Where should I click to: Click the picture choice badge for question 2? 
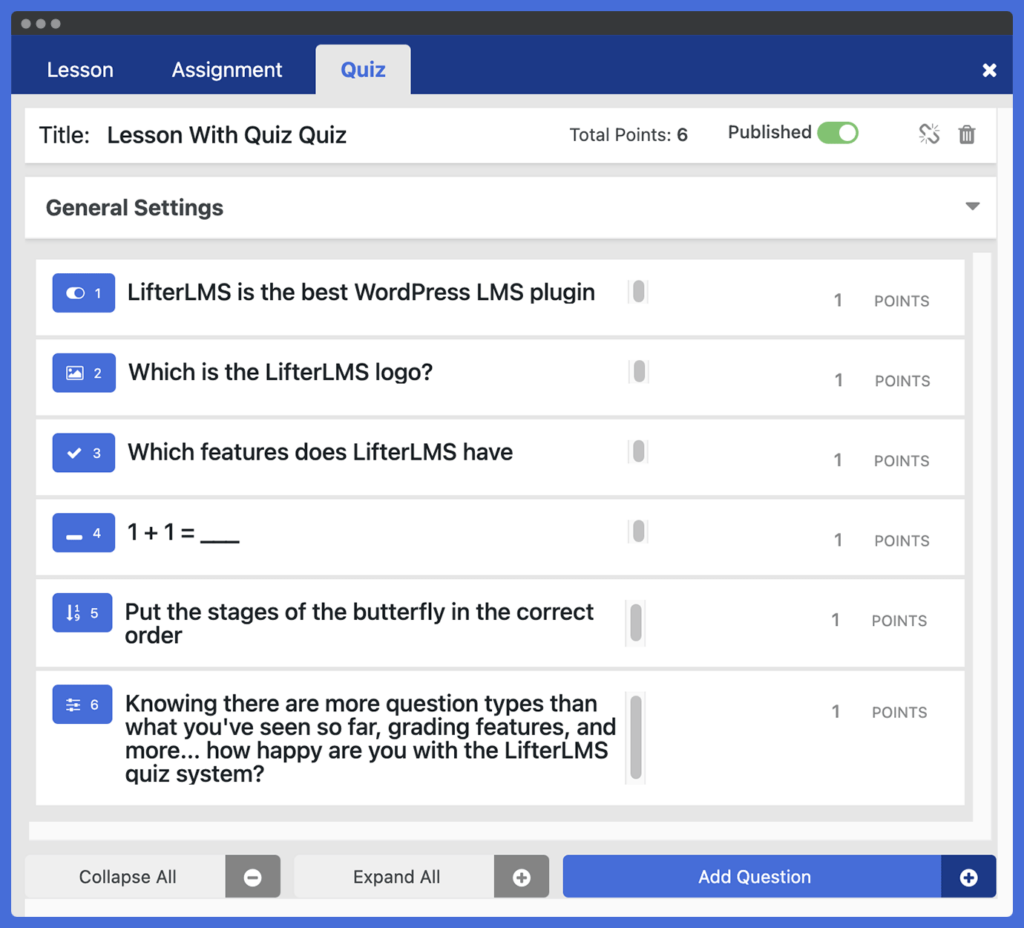click(84, 373)
